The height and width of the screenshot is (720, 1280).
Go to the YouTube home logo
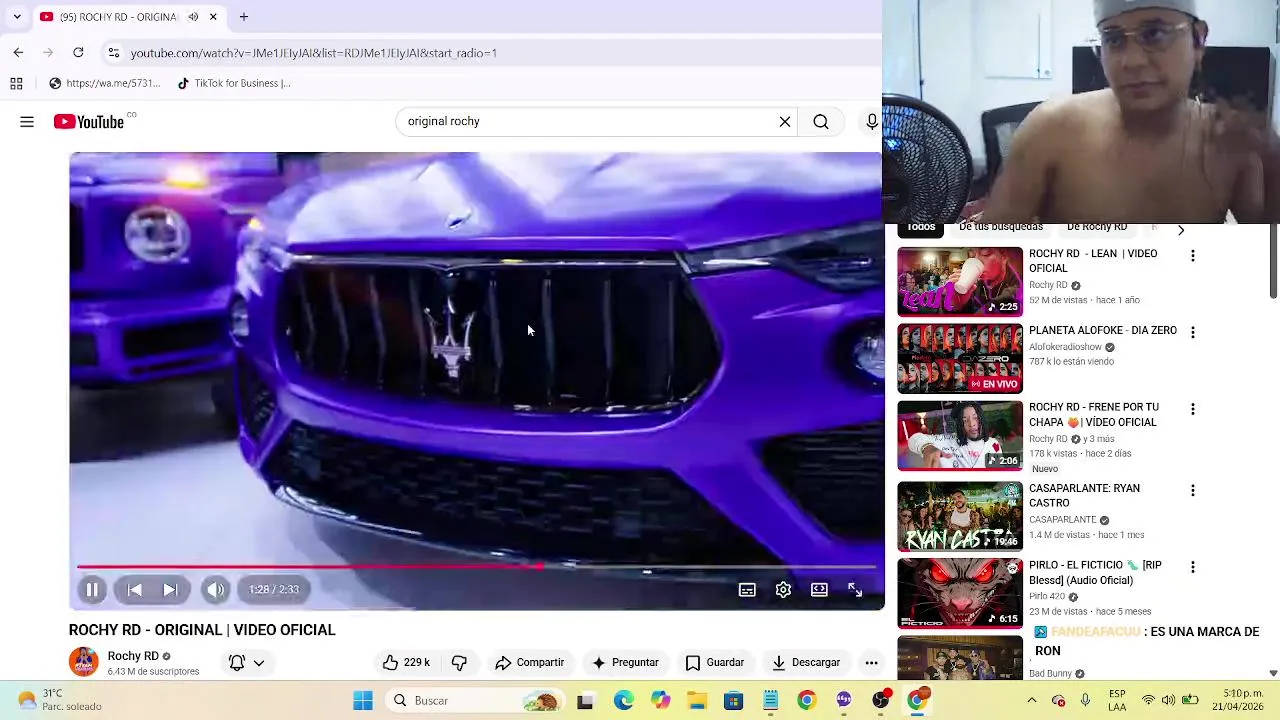[90, 121]
